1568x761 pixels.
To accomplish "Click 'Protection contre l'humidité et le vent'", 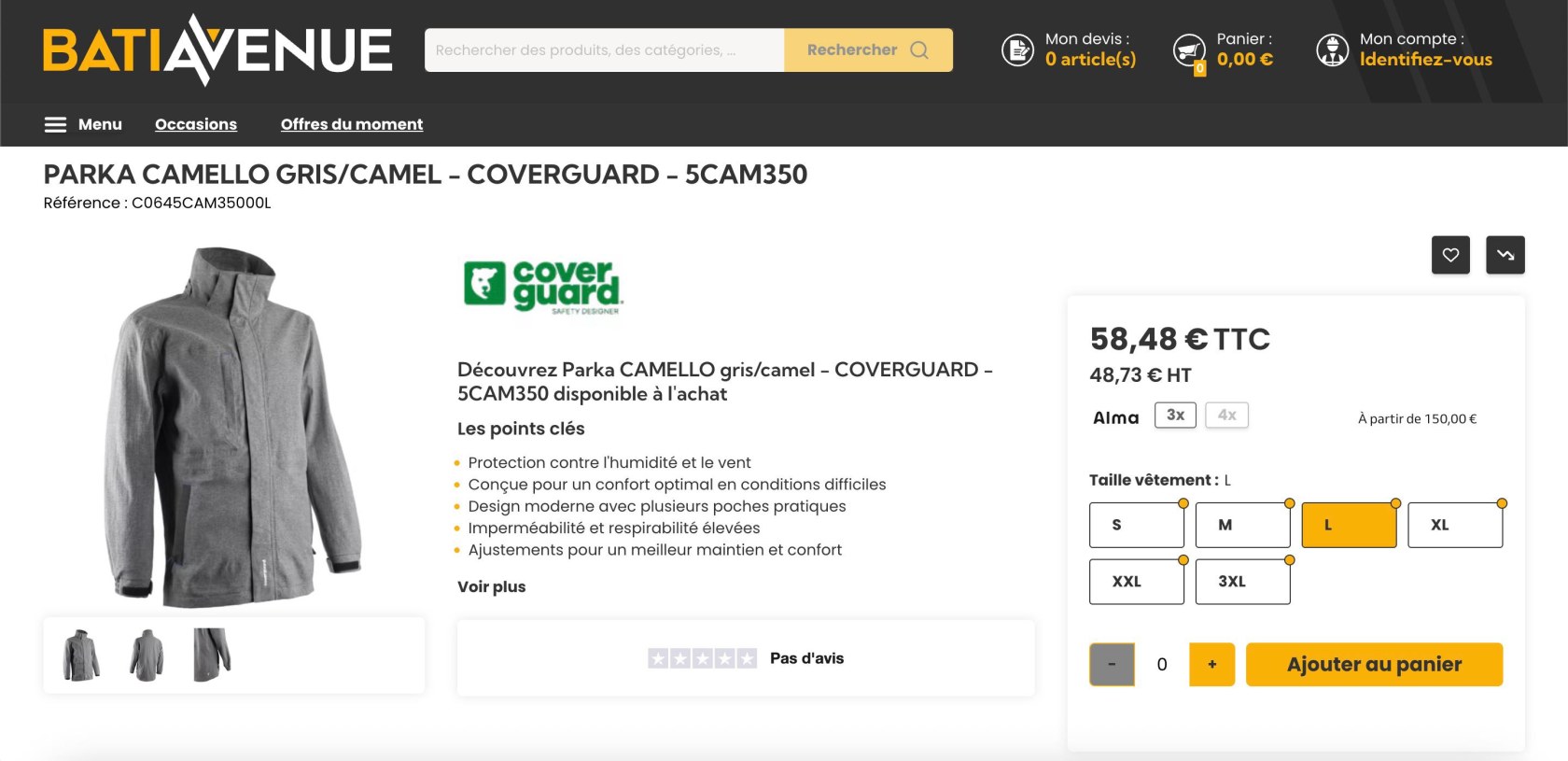I will pos(609,462).
